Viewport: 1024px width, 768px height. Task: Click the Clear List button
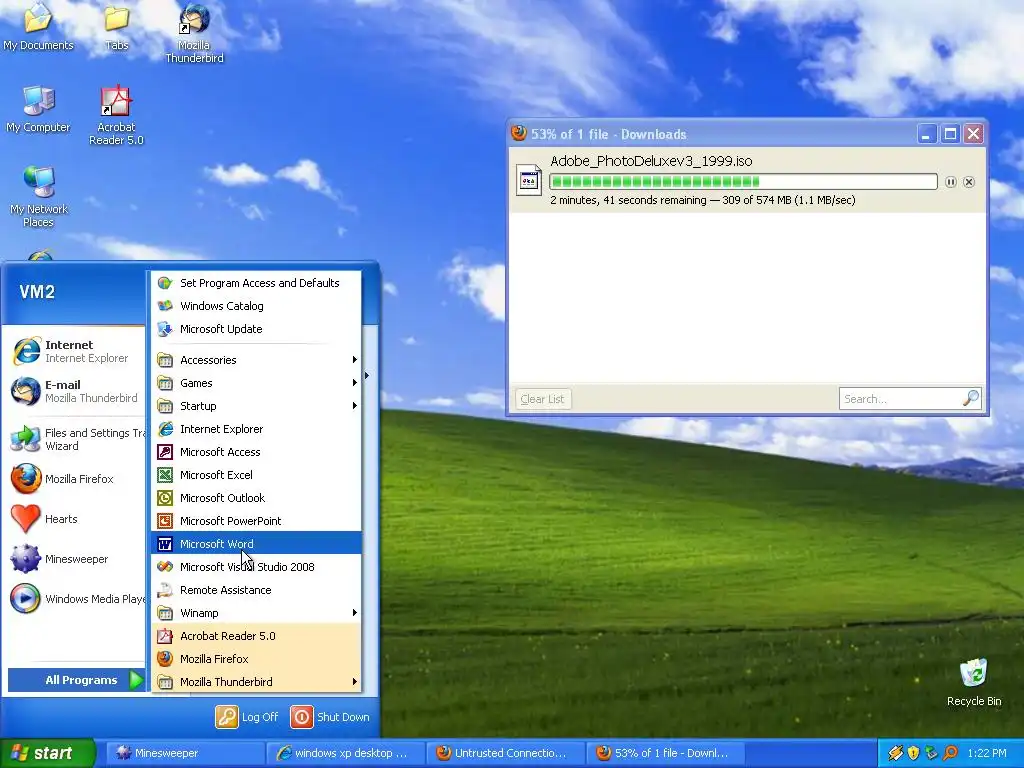[x=543, y=399]
